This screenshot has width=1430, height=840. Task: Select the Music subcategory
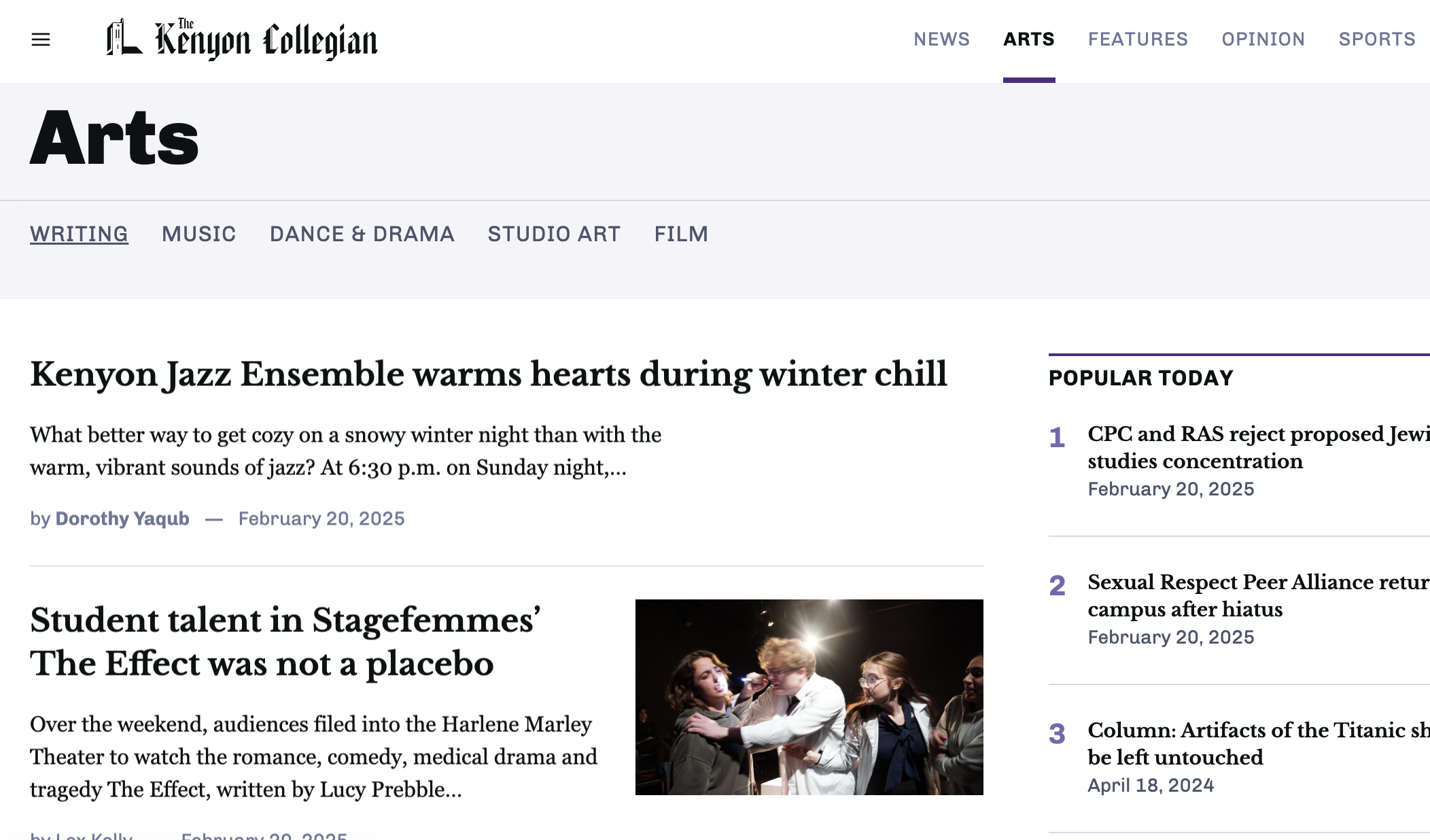coord(199,234)
